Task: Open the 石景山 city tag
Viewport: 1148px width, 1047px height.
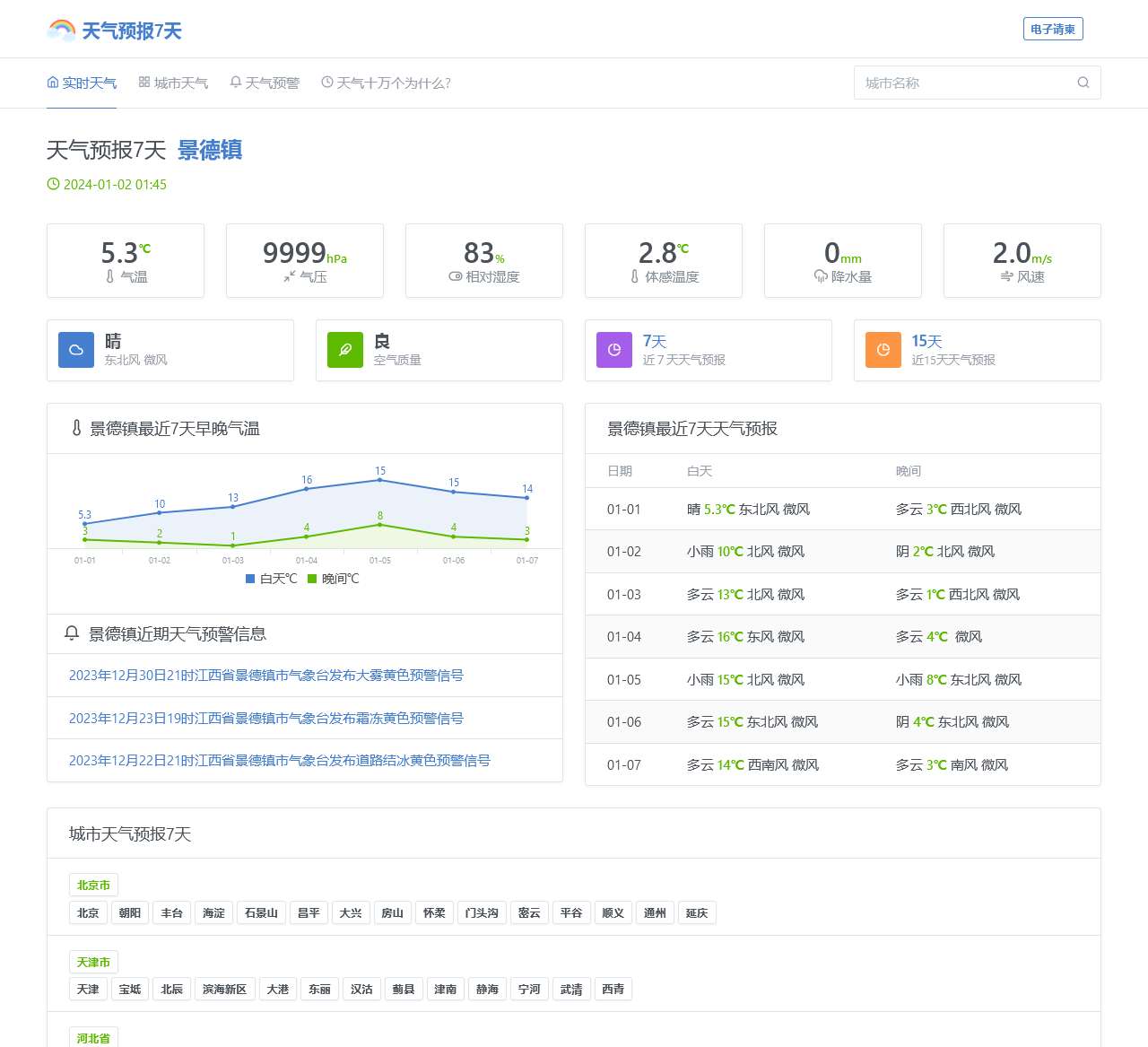Action: [261, 912]
